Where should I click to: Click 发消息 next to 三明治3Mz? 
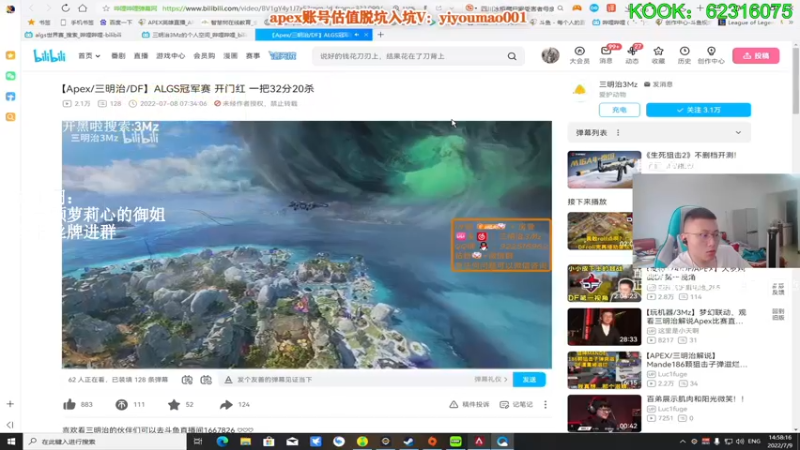point(658,84)
